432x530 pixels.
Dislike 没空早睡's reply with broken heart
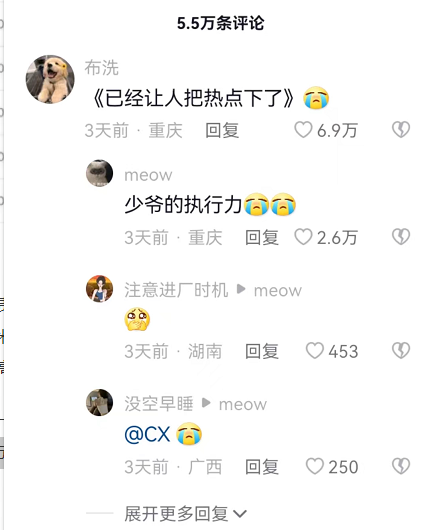(401, 466)
